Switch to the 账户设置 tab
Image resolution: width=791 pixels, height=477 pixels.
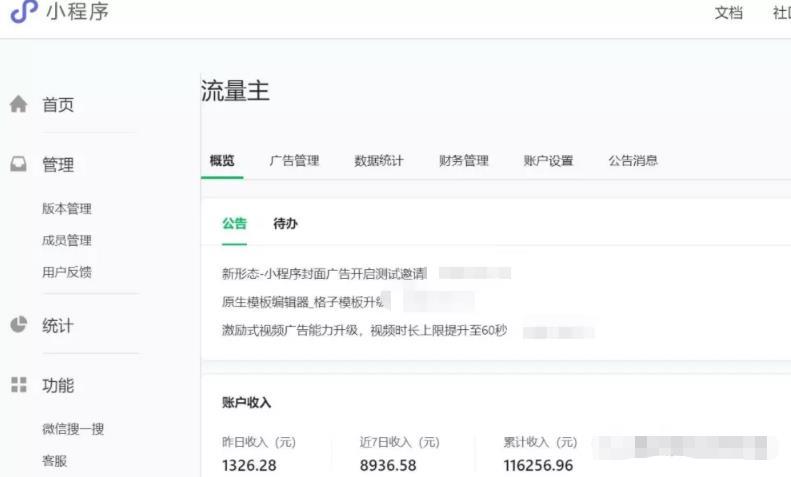coord(548,161)
